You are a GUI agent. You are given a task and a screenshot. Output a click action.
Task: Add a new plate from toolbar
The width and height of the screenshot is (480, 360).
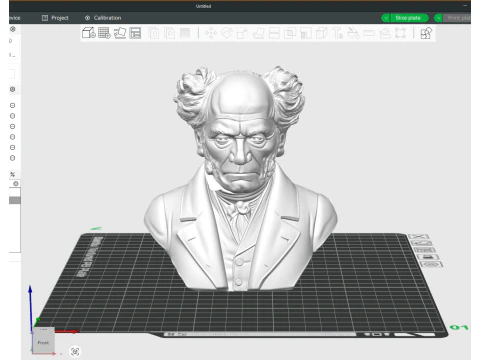104,33
